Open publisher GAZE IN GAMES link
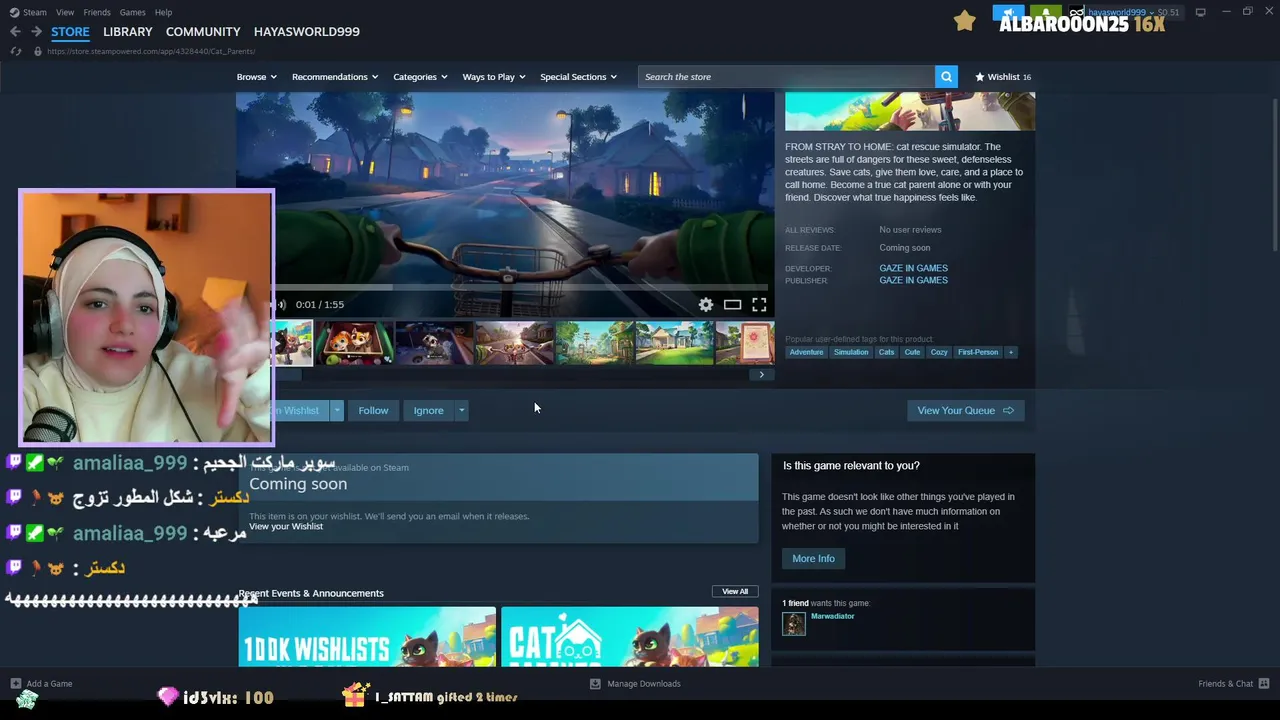1280x720 pixels. [x=913, y=280]
